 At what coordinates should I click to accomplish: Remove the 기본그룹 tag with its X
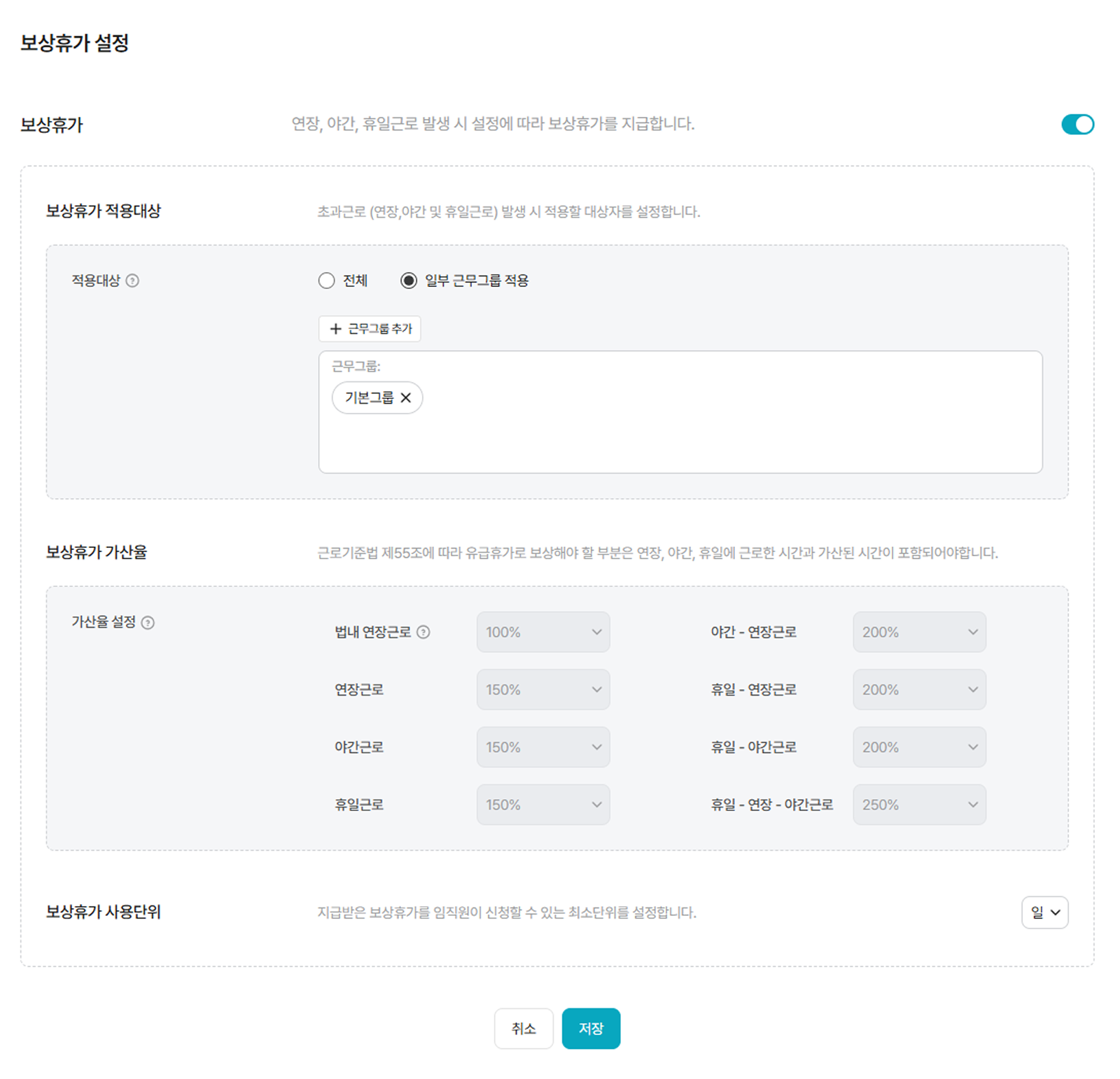tap(406, 397)
